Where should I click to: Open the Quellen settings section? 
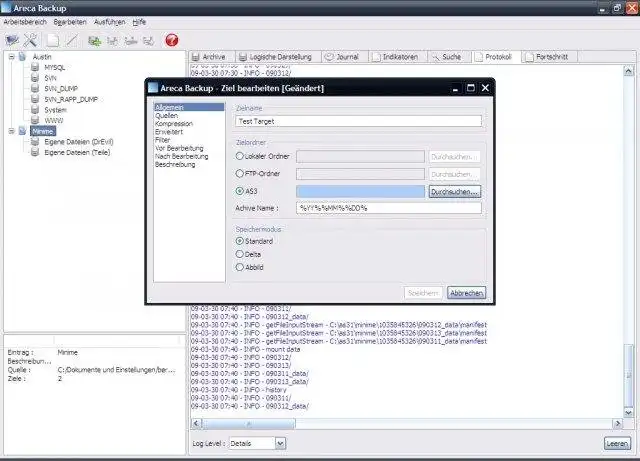click(x=167, y=116)
